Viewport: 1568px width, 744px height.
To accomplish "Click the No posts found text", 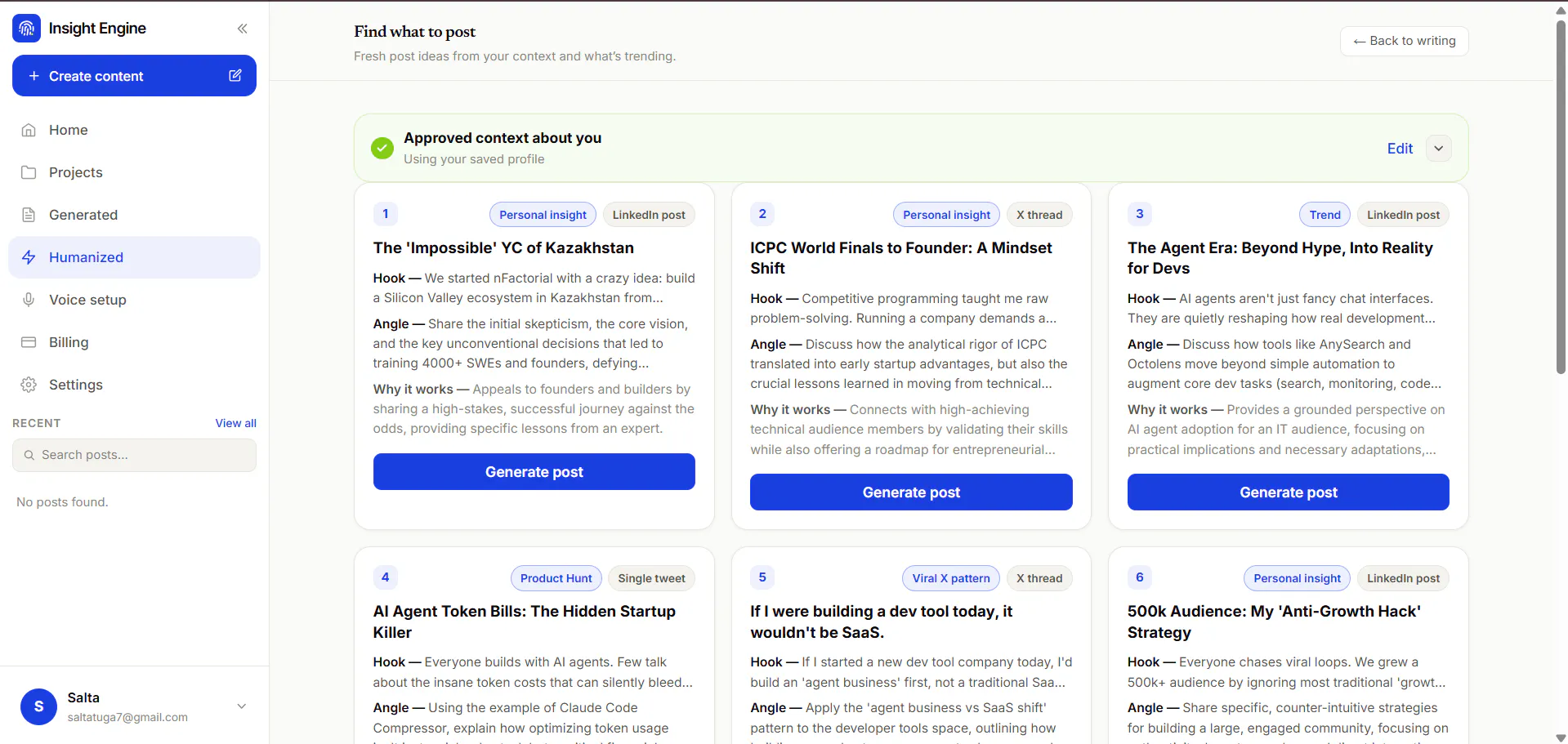I will coord(62,502).
